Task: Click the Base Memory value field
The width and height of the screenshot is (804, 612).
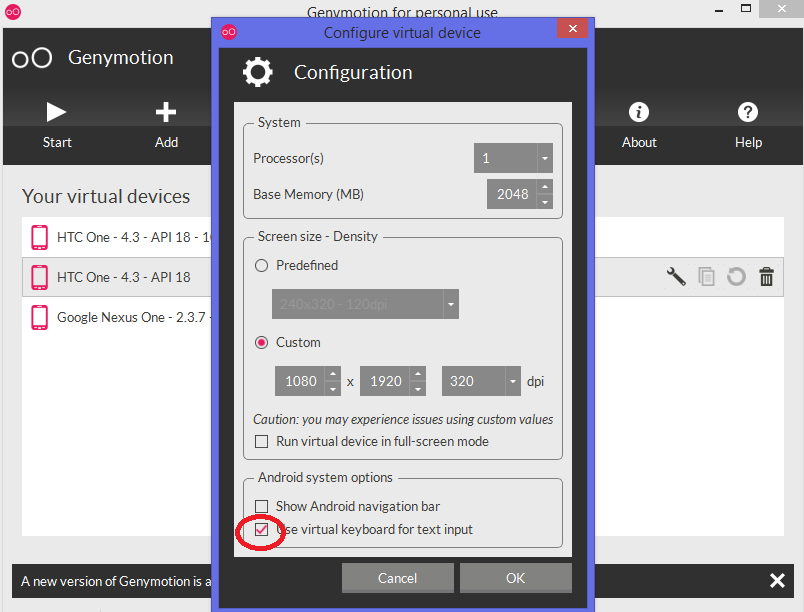Action: coord(512,194)
